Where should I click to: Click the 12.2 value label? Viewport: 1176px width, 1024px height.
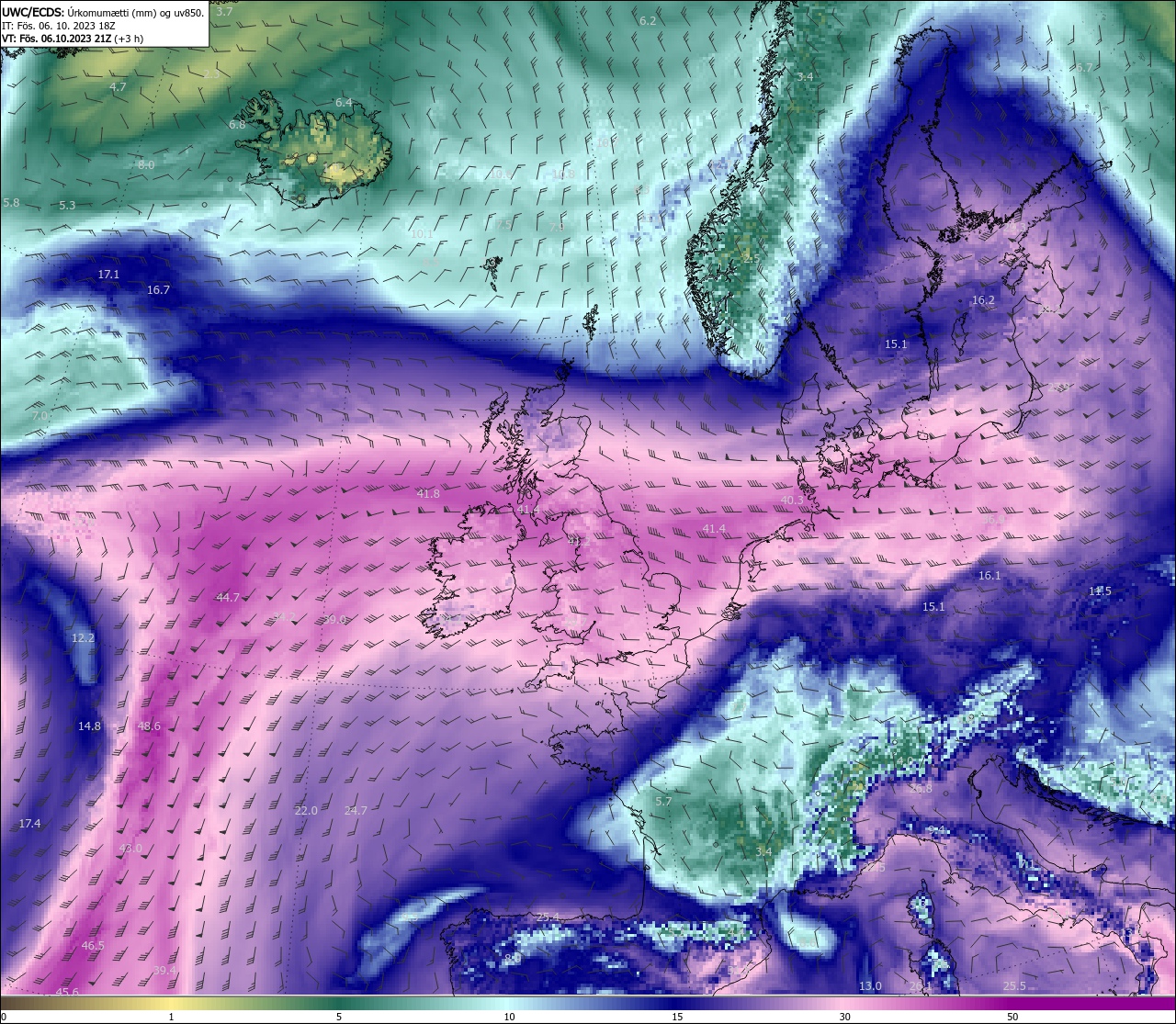click(x=83, y=637)
